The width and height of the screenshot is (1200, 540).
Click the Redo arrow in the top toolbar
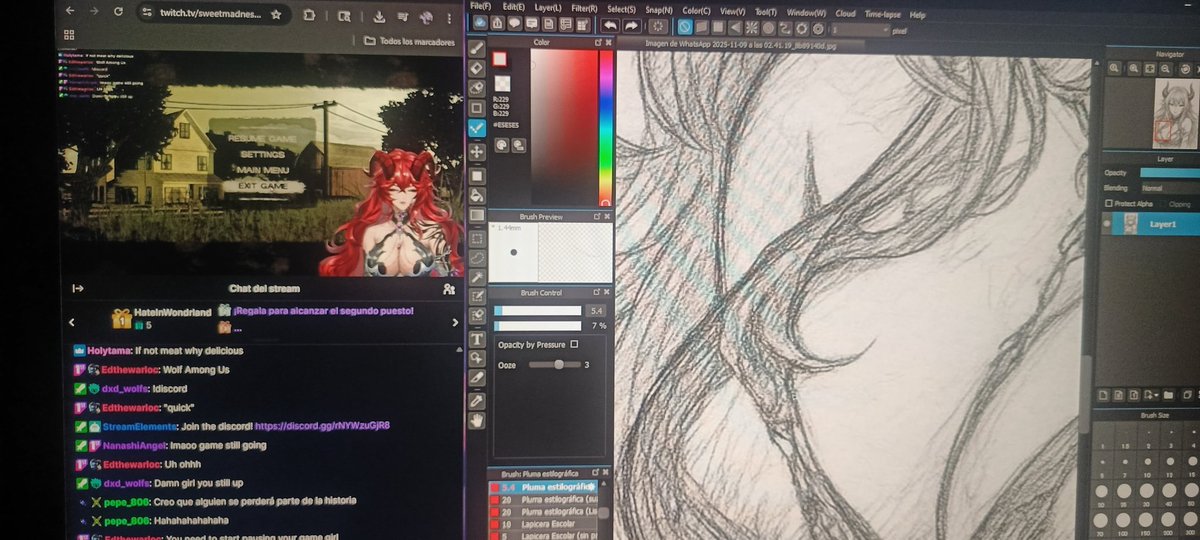click(631, 26)
